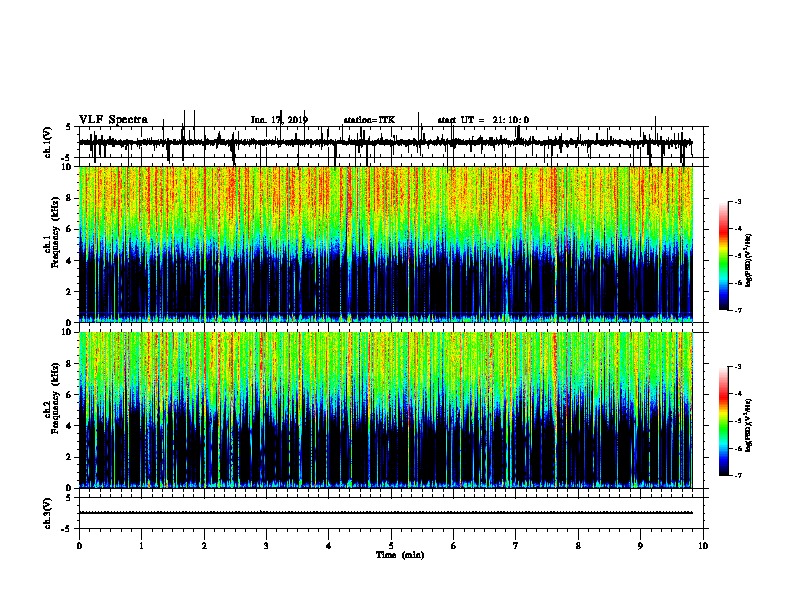The image size is (792, 612).
Task: Click time-axis tick label "1" at the bottom
Action: pyautogui.click(x=141, y=546)
